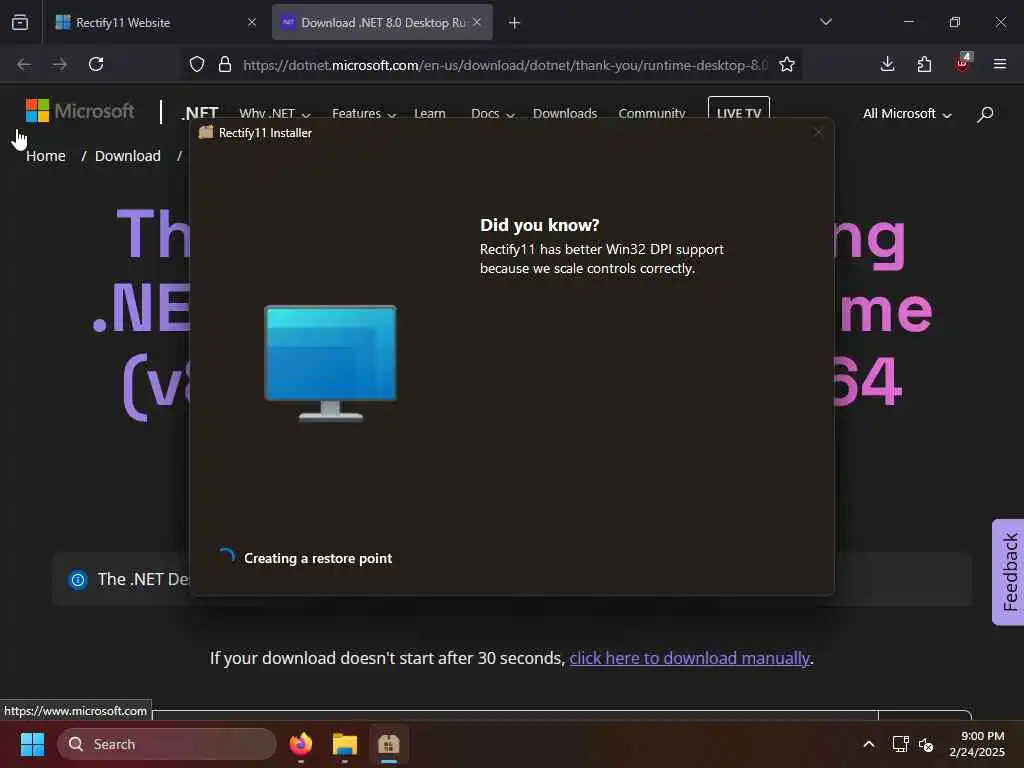
Task: Open the Community menu item
Action: point(652,114)
